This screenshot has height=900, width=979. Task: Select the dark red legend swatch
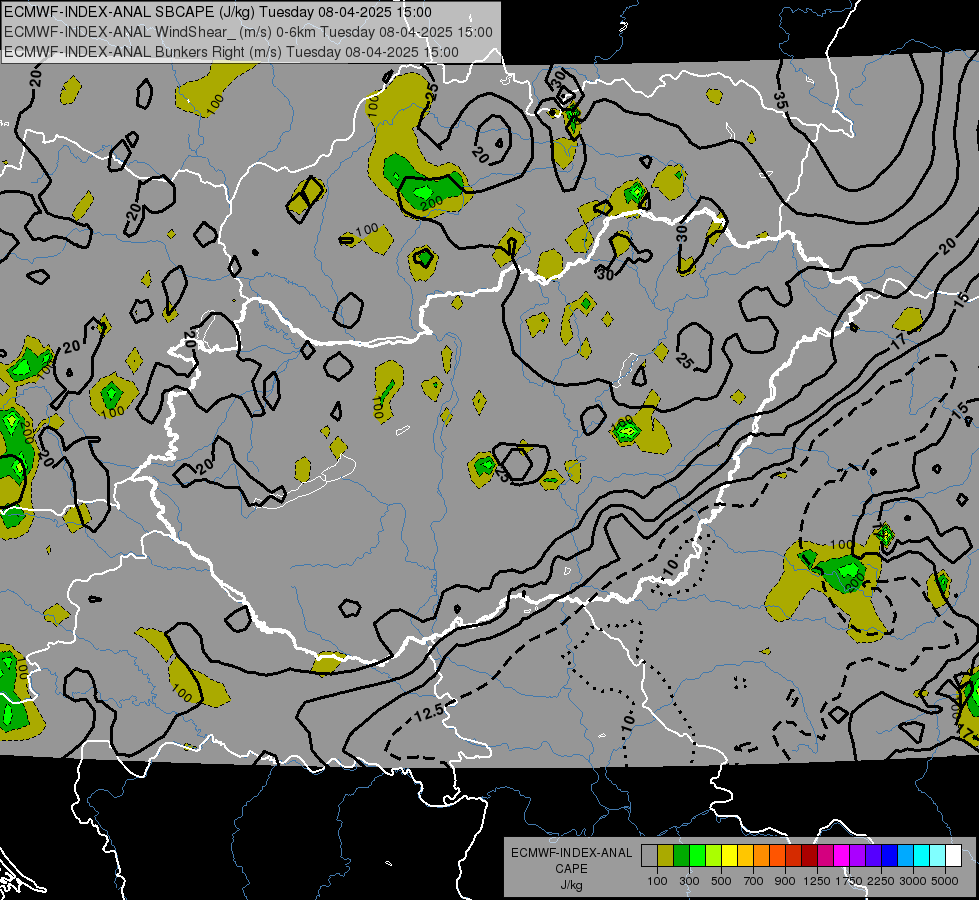tap(810, 855)
